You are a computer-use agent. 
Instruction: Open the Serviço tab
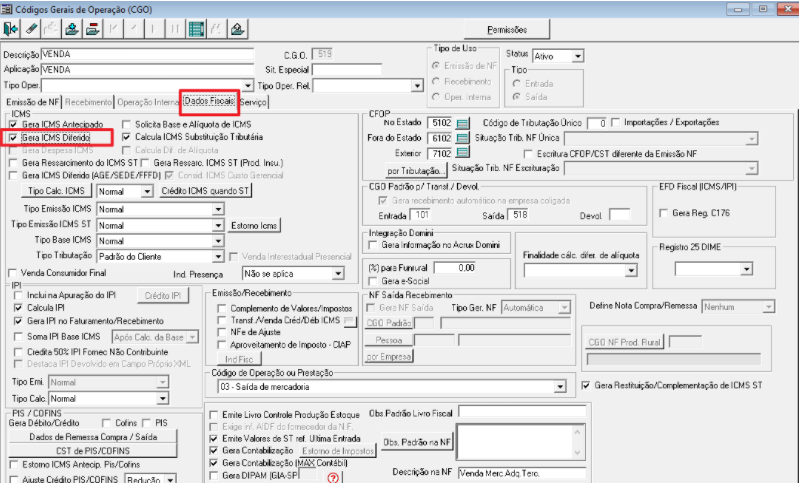click(253, 102)
